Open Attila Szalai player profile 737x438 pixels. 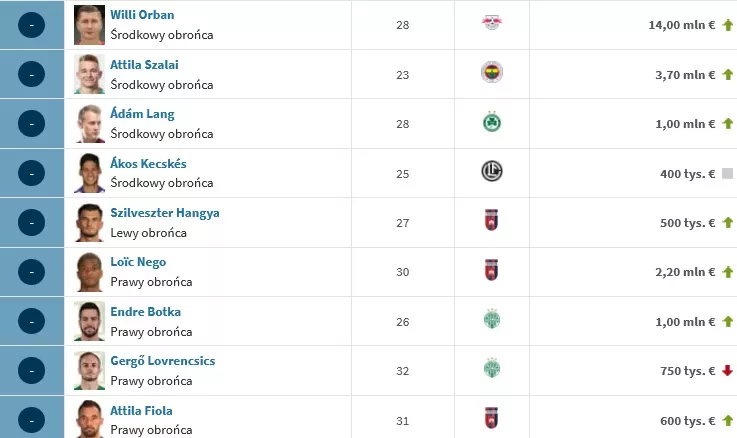pyautogui.click(x=144, y=65)
